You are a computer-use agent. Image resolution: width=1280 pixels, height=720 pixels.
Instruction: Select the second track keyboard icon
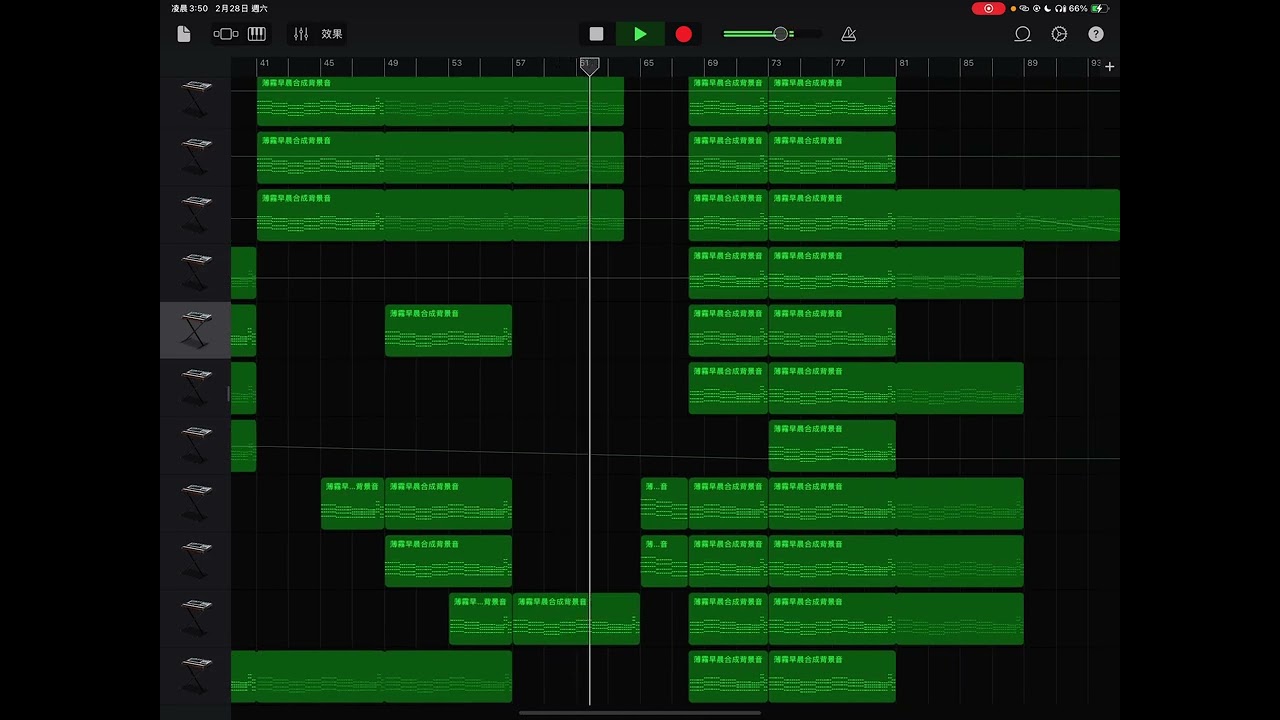[196, 158]
